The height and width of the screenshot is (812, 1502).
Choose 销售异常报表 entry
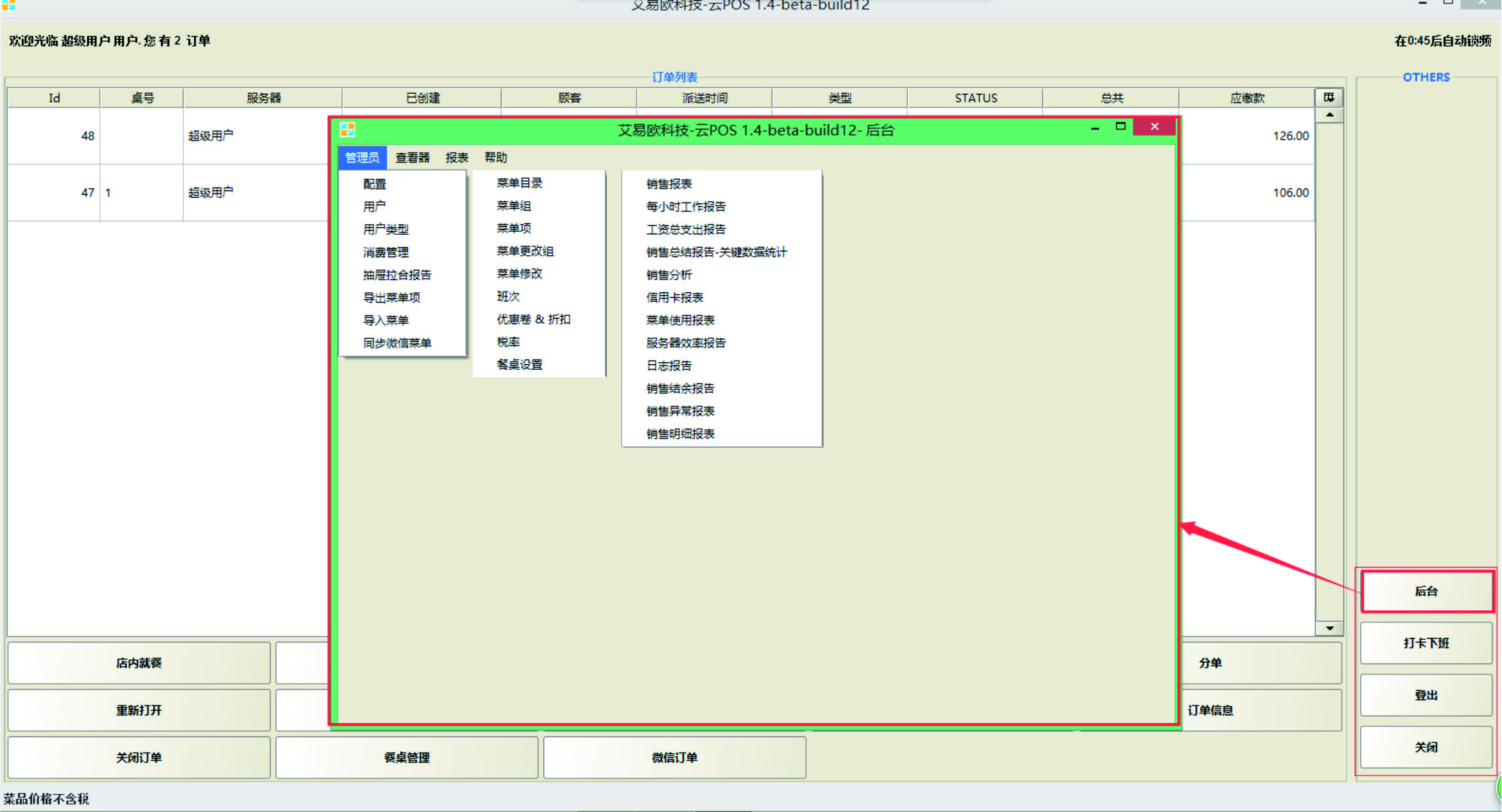click(680, 411)
